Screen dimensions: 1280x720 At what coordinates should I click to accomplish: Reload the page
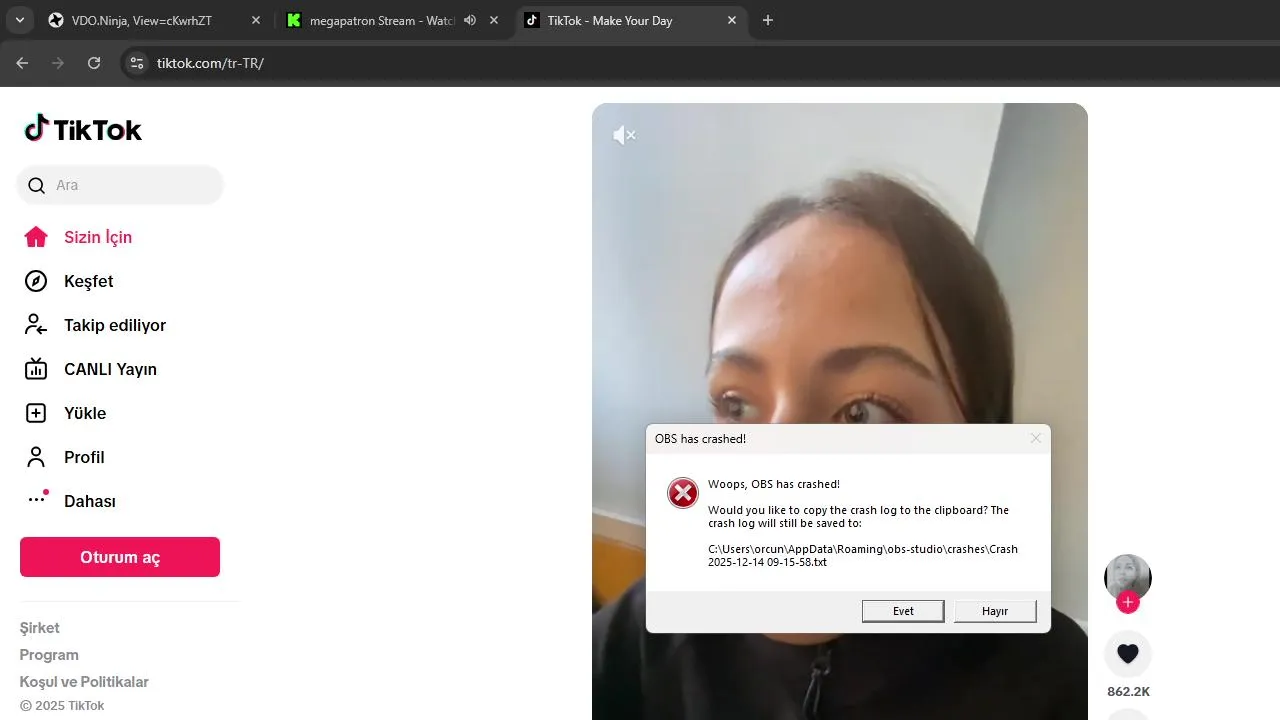(x=94, y=63)
